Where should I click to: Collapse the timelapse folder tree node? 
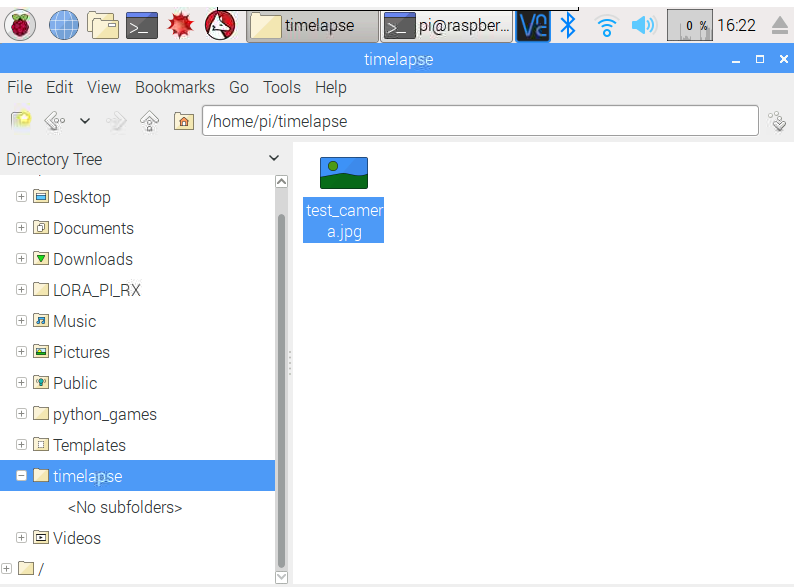[21, 476]
